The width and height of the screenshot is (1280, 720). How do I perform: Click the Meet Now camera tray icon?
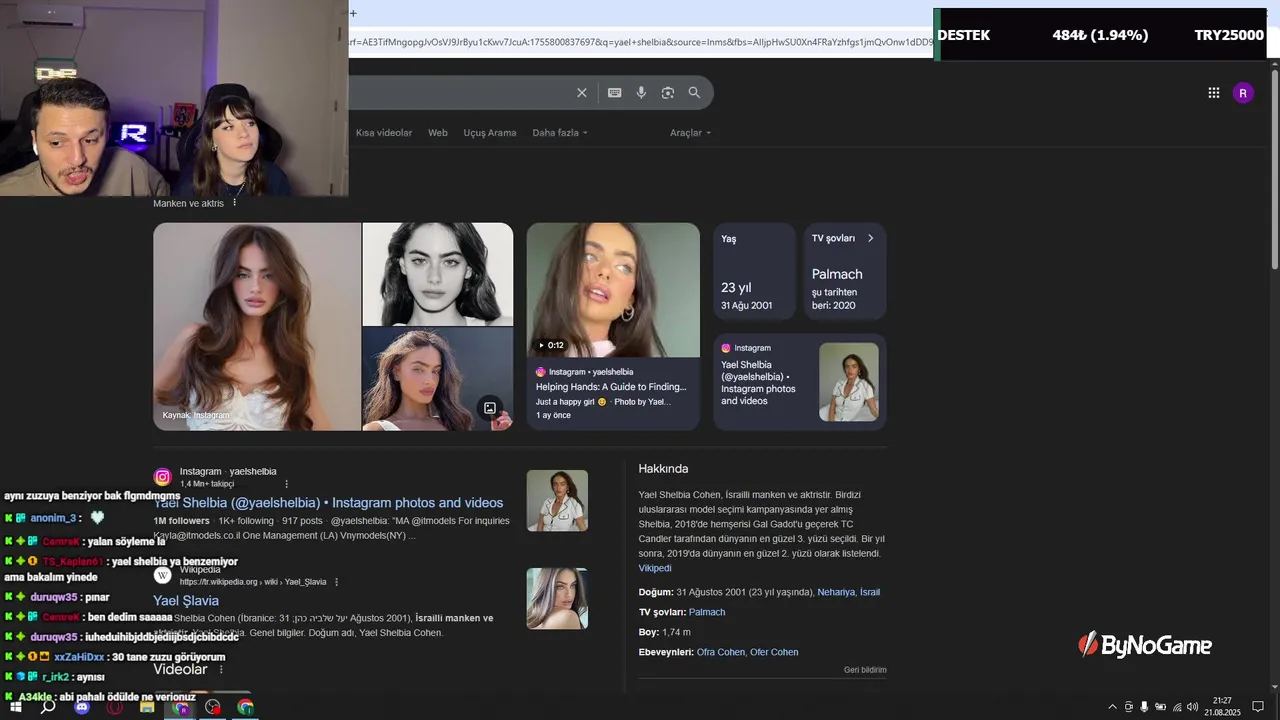point(1129,707)
